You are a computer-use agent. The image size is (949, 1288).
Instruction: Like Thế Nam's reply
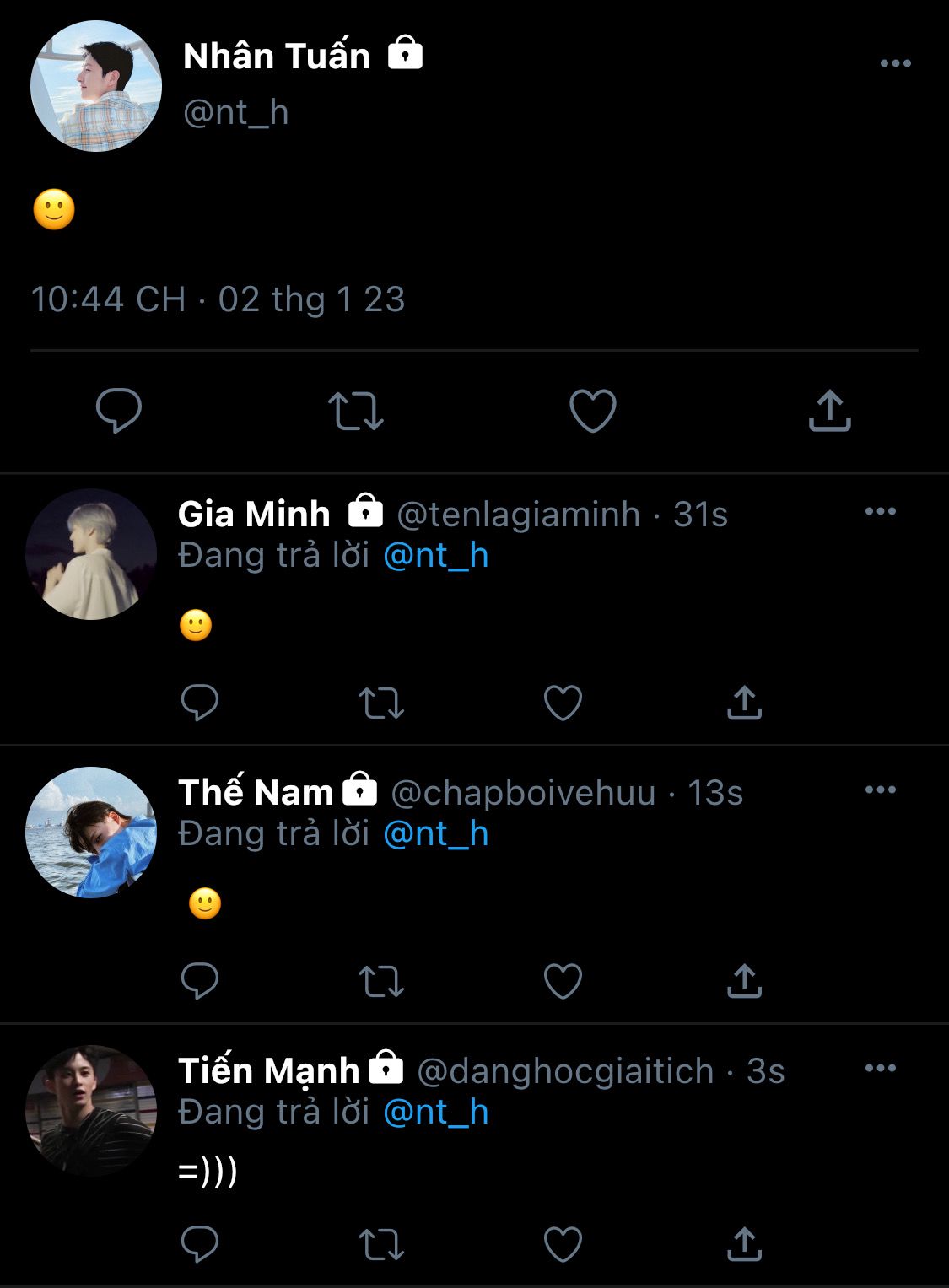coord(563,981)
